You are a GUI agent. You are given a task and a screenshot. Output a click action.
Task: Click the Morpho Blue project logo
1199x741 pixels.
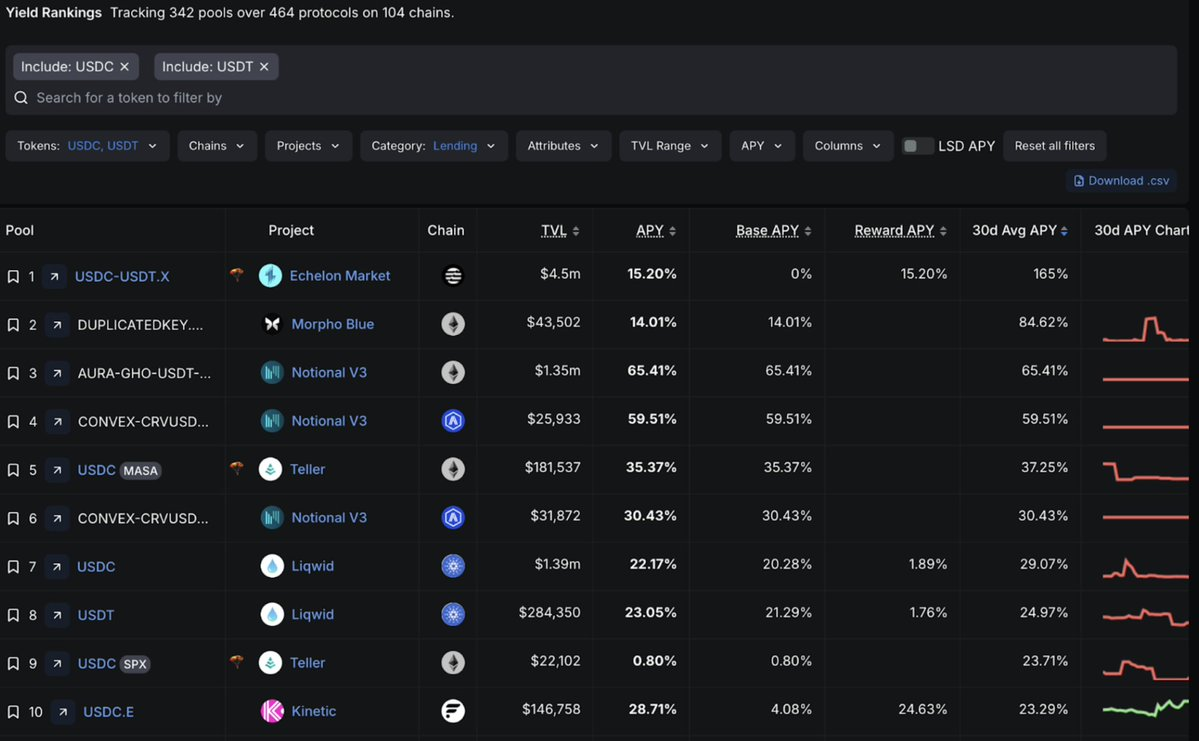point(272,324)
